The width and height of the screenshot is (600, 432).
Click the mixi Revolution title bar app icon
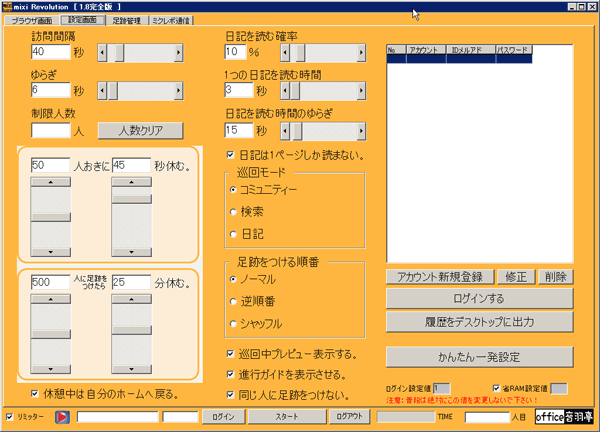pos(7,7)
